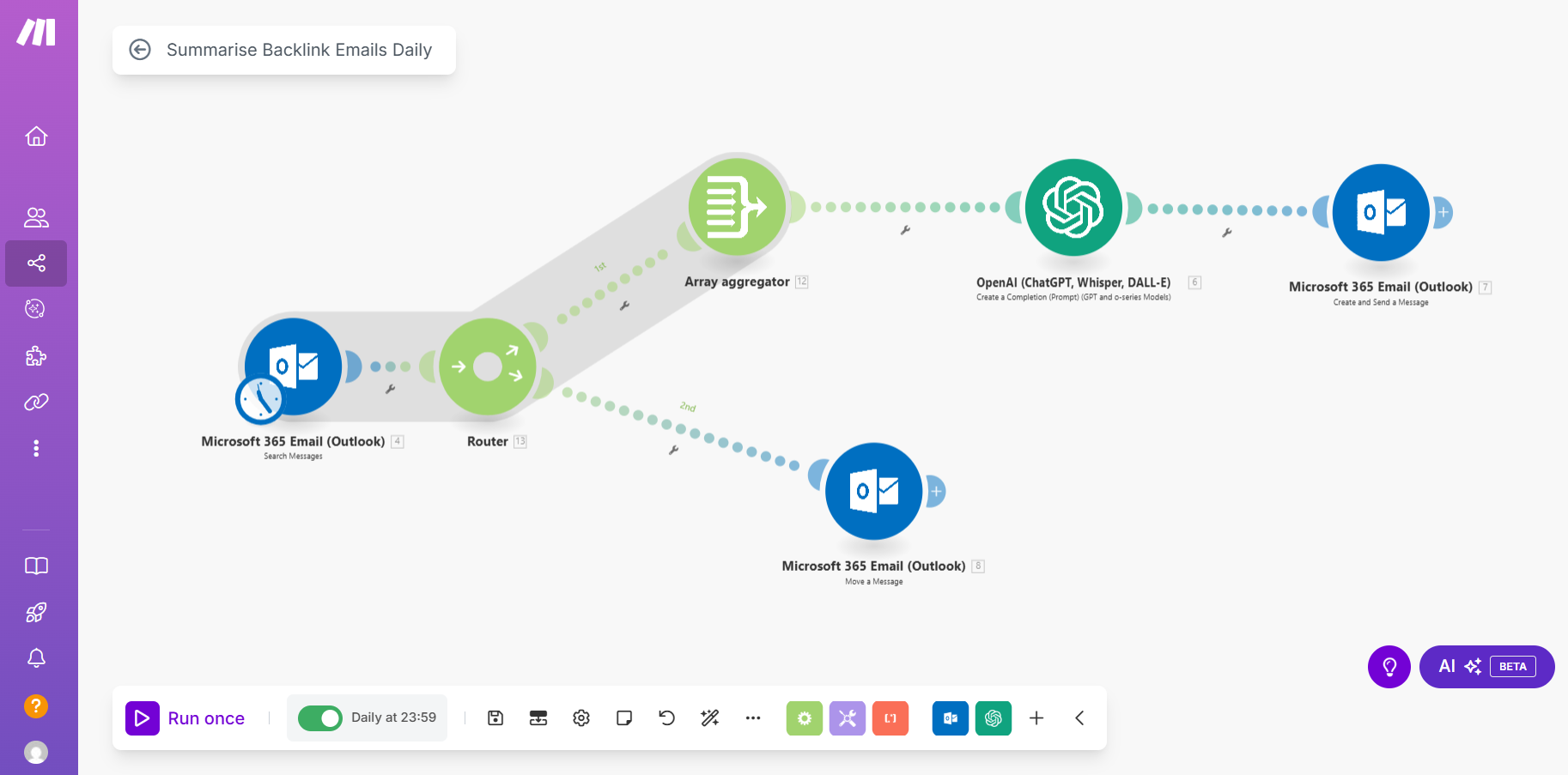Click the OpenAI favorite in the toolbar
Screen dimensions: 1568x775
pyautogui.click(x=994, y=718)
